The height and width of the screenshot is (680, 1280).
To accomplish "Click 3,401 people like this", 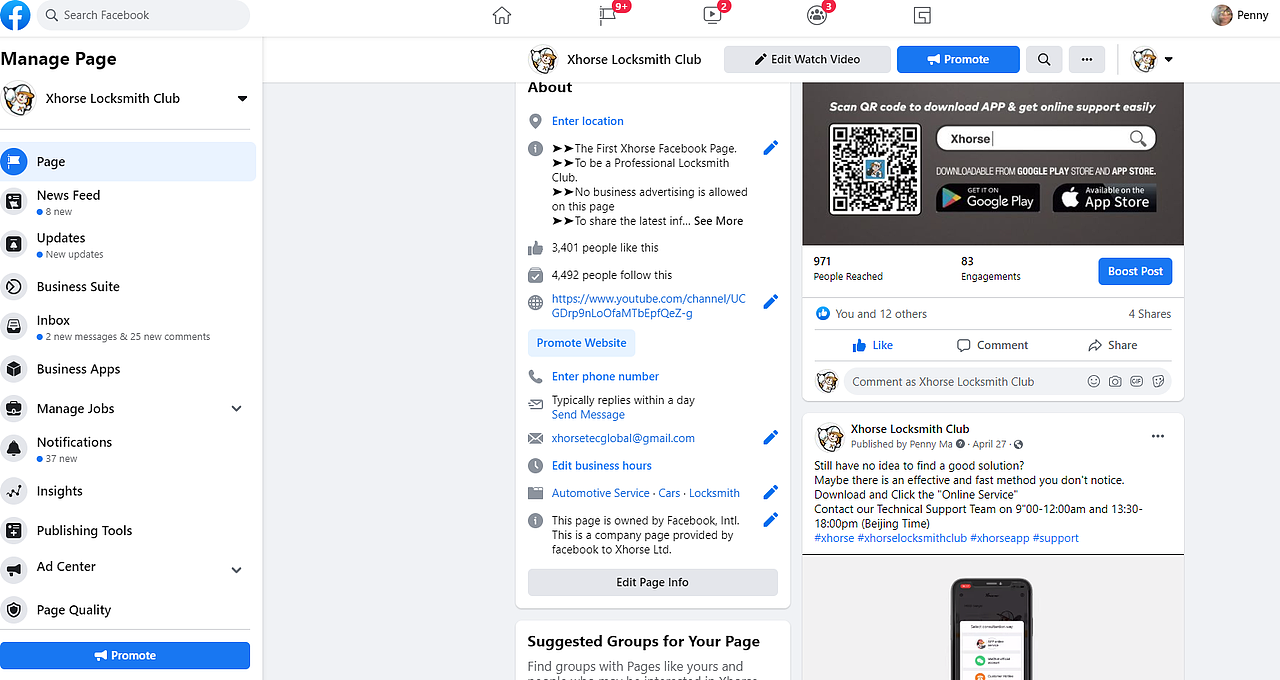I will pyautogui.click(x=605, y=248).
